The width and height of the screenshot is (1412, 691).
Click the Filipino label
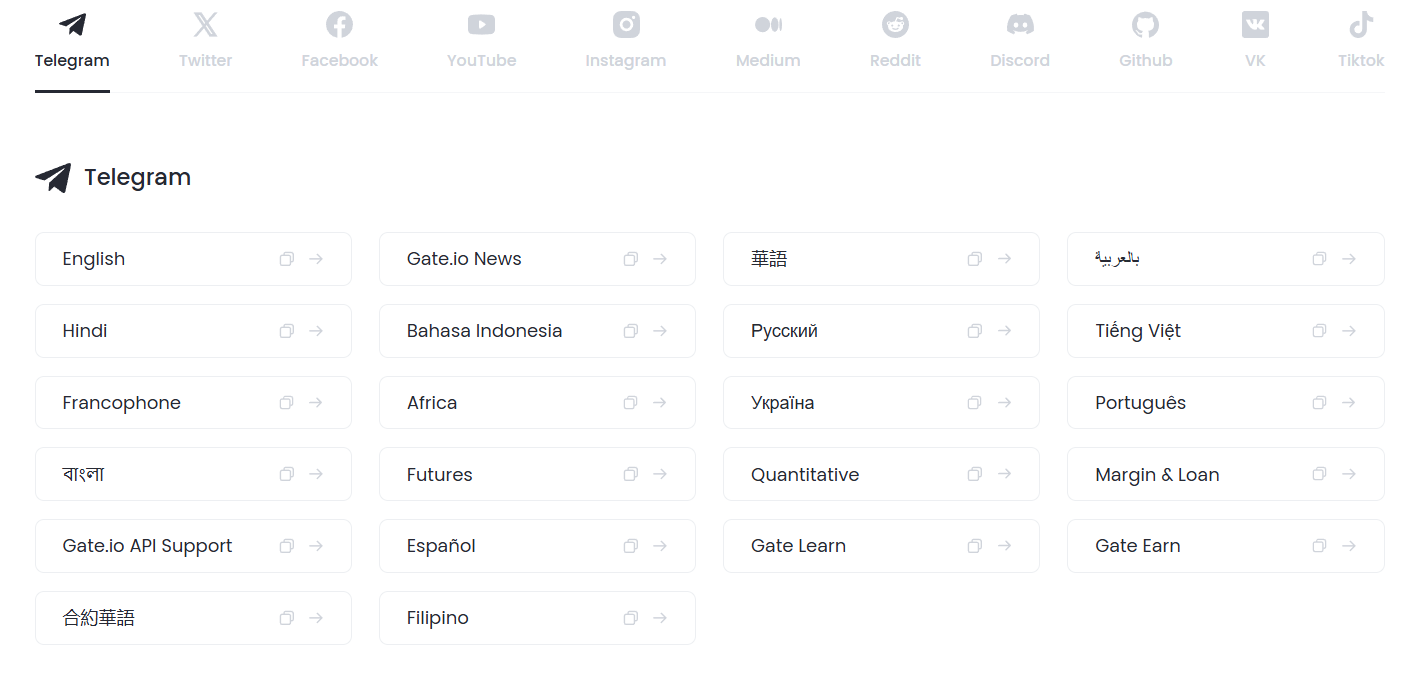click(x=438, y=618)
